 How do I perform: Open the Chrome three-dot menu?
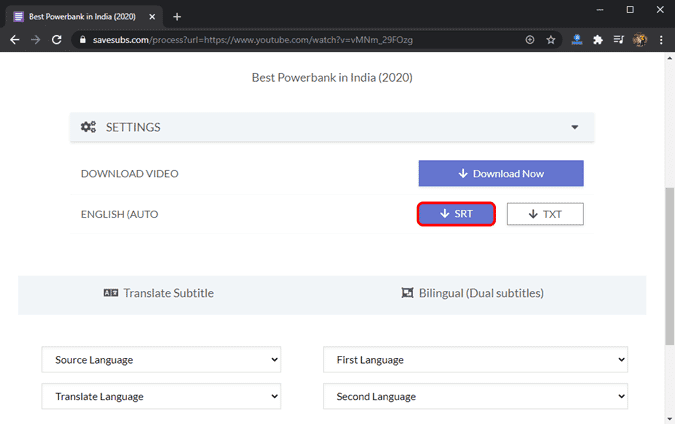pyautogui.click(x=662, y=40)
